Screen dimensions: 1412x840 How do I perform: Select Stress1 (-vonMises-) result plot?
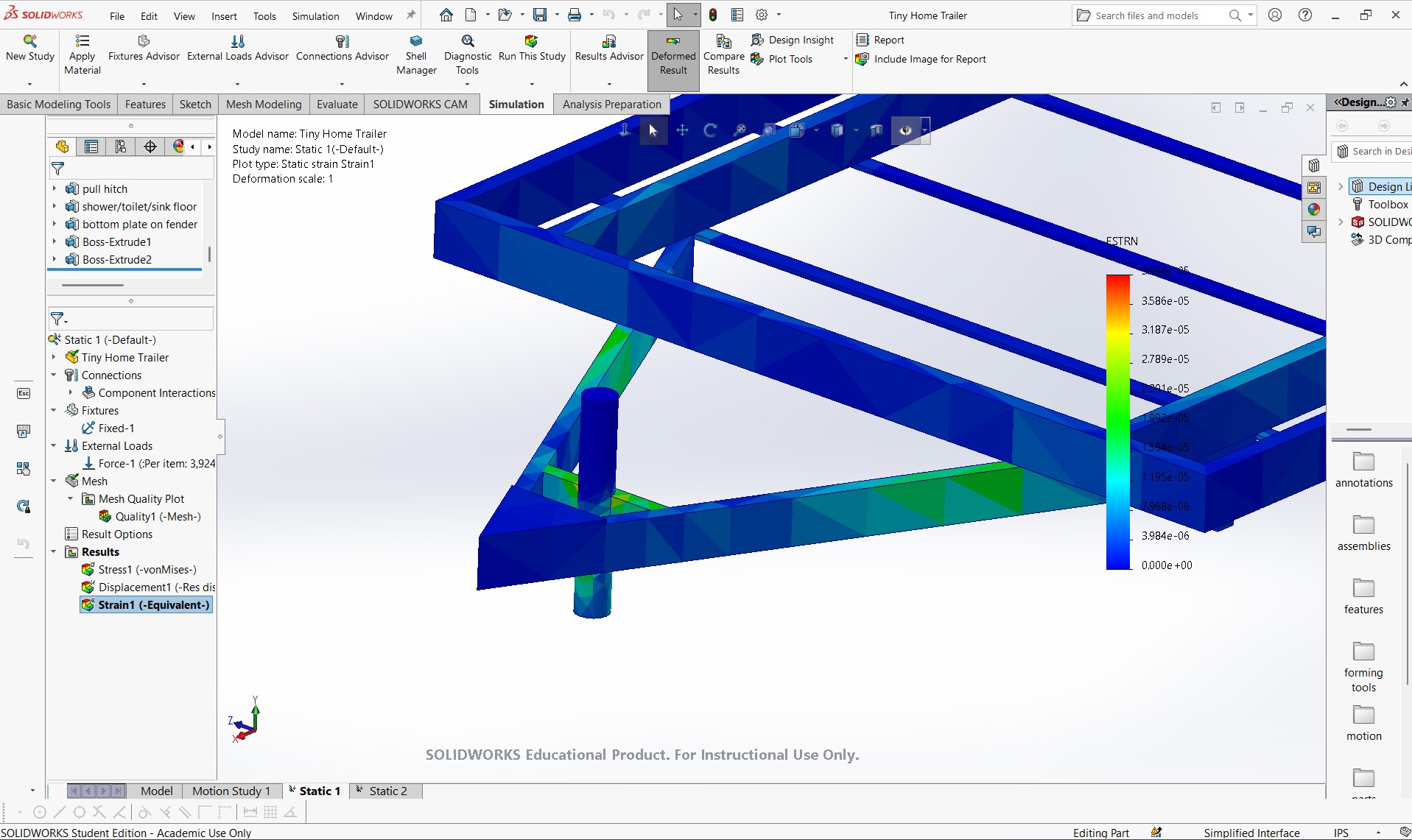coord(147,569)
